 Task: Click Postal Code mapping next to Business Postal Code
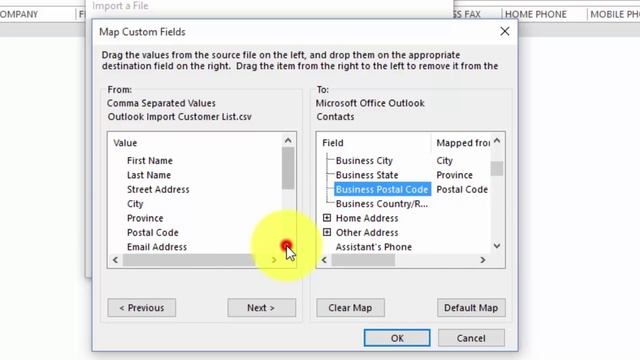(x=462, y=189)
